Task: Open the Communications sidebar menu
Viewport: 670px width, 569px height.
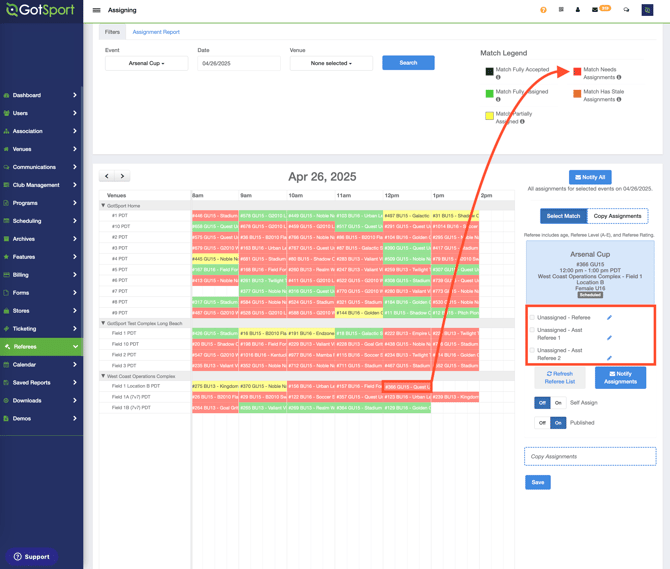Action: pos(41,167)
